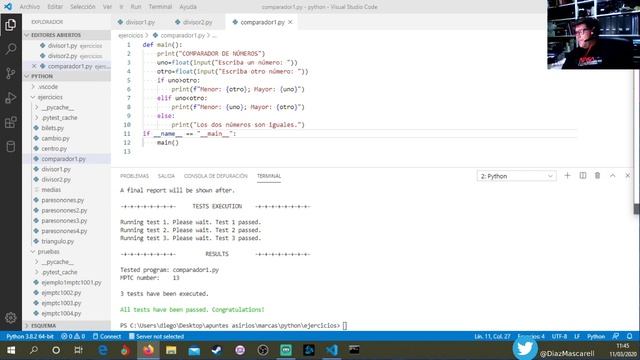Screen dimensions: 640x360
Task: Open billets.py in the explorer tree
Action: [66, 128]
